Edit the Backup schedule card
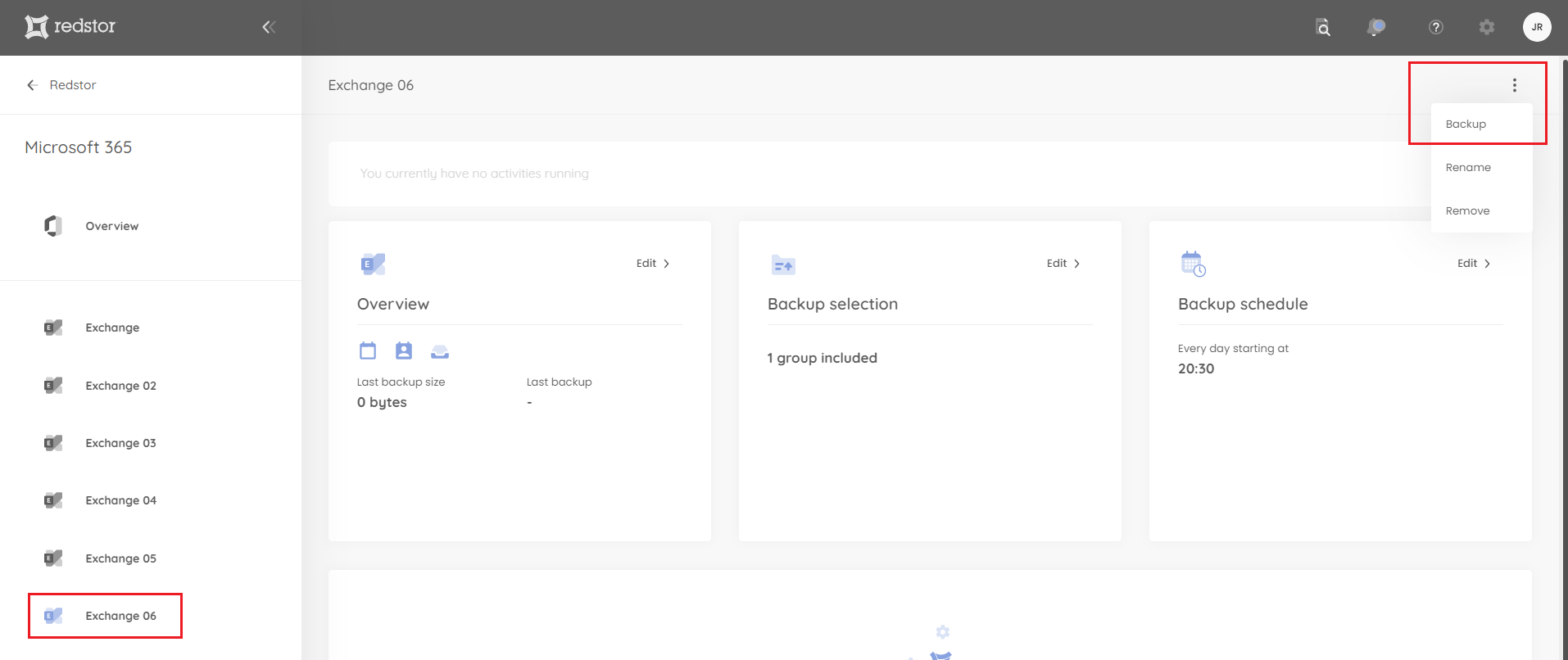 coord(1474,264)
